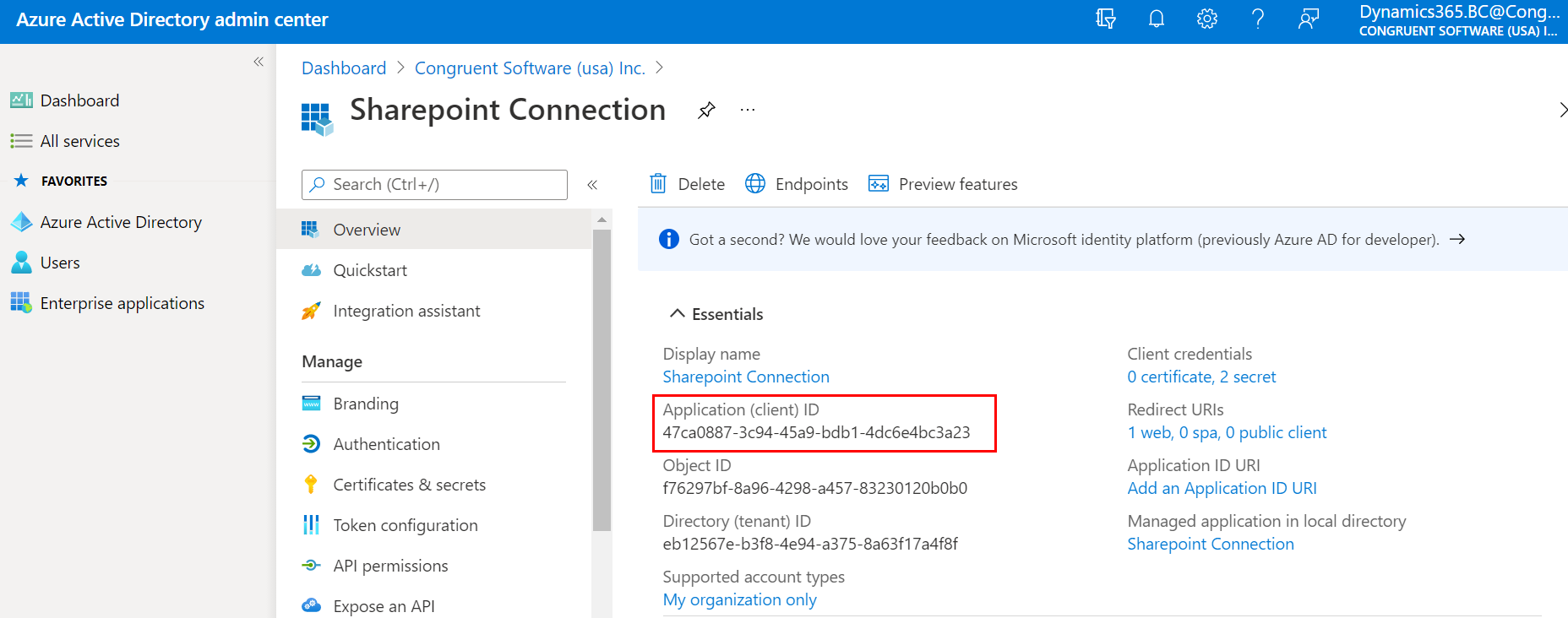The width and height of the screenshot is (1568, 618).
Task: Pin the Sharepoint Connection blade
Action: coord(706,110)
